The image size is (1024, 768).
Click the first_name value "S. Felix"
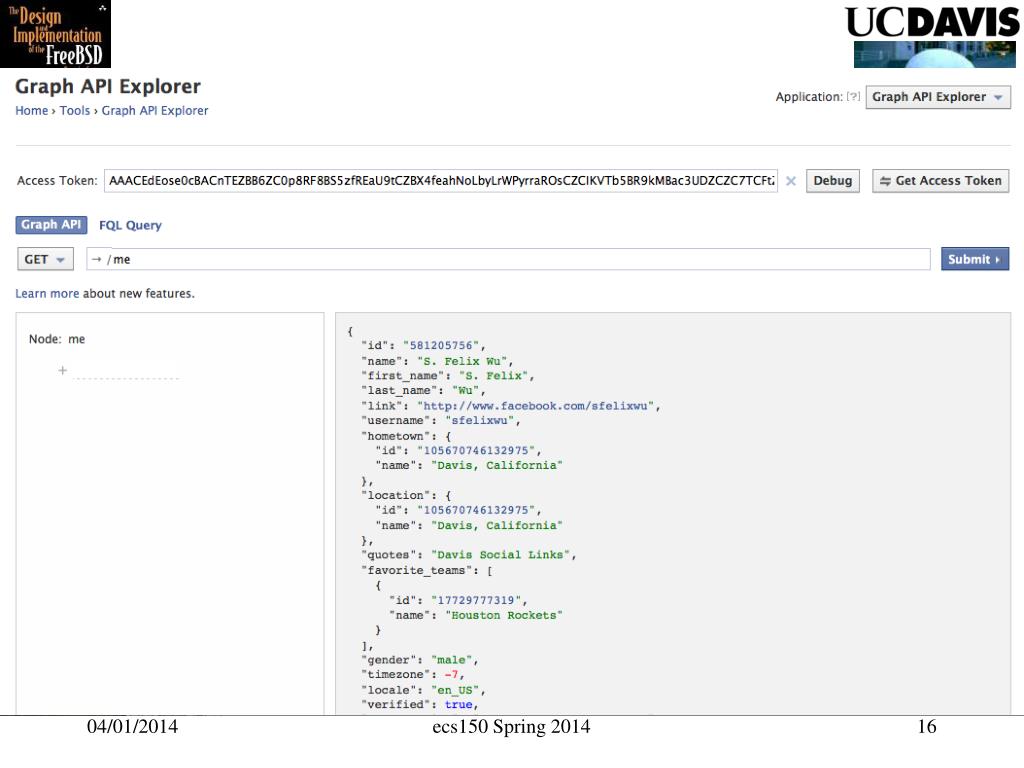coord(493,376)
